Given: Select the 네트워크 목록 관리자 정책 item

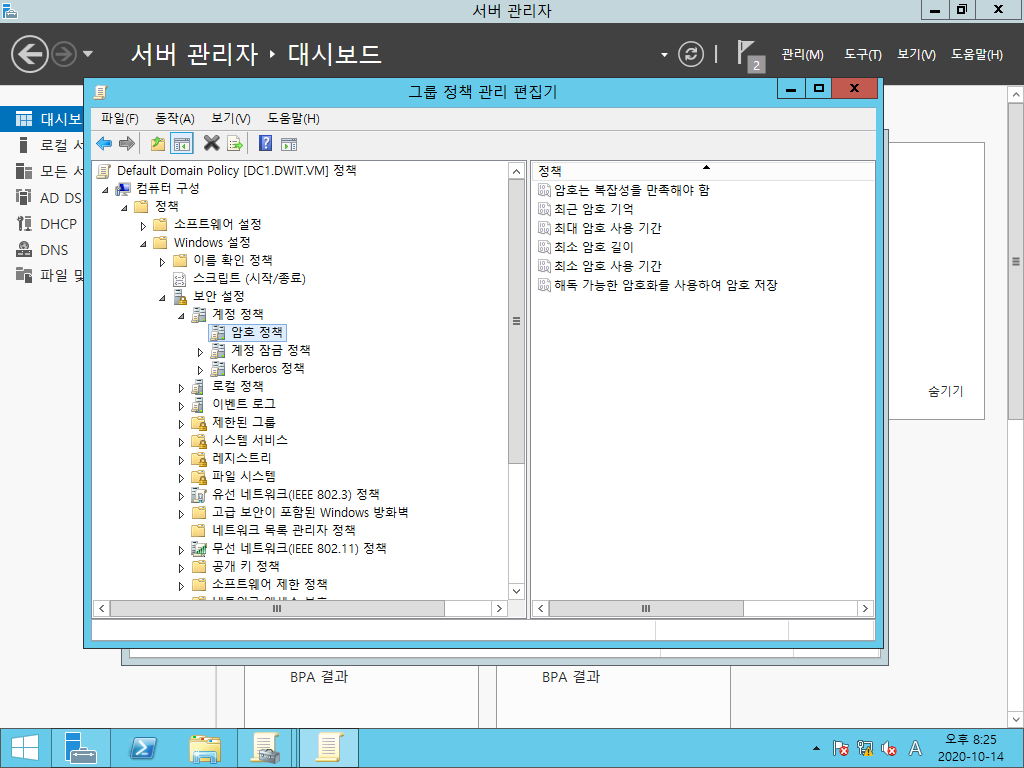Looking at the screenshot, I should point(283,530).
